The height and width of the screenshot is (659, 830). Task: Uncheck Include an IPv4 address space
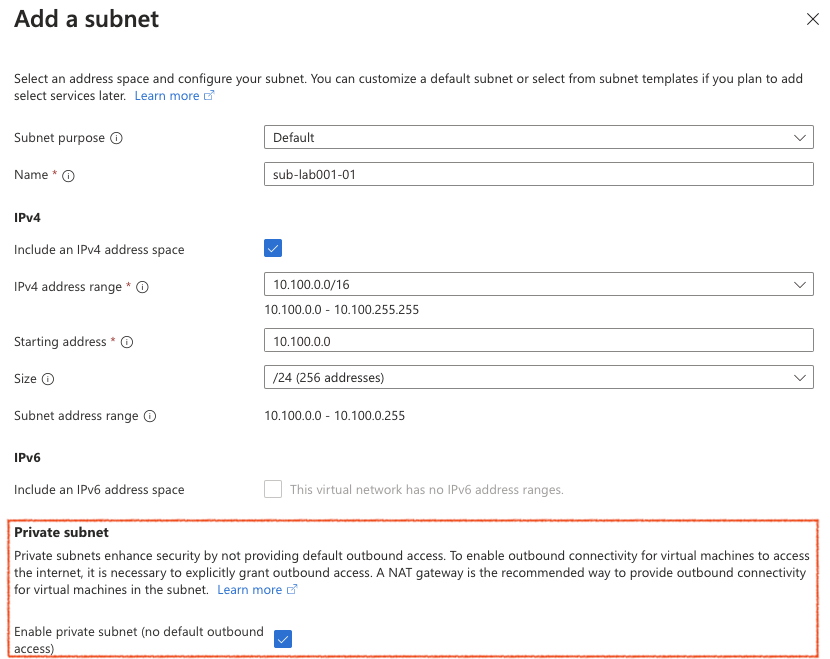click(x=273, y=249)
